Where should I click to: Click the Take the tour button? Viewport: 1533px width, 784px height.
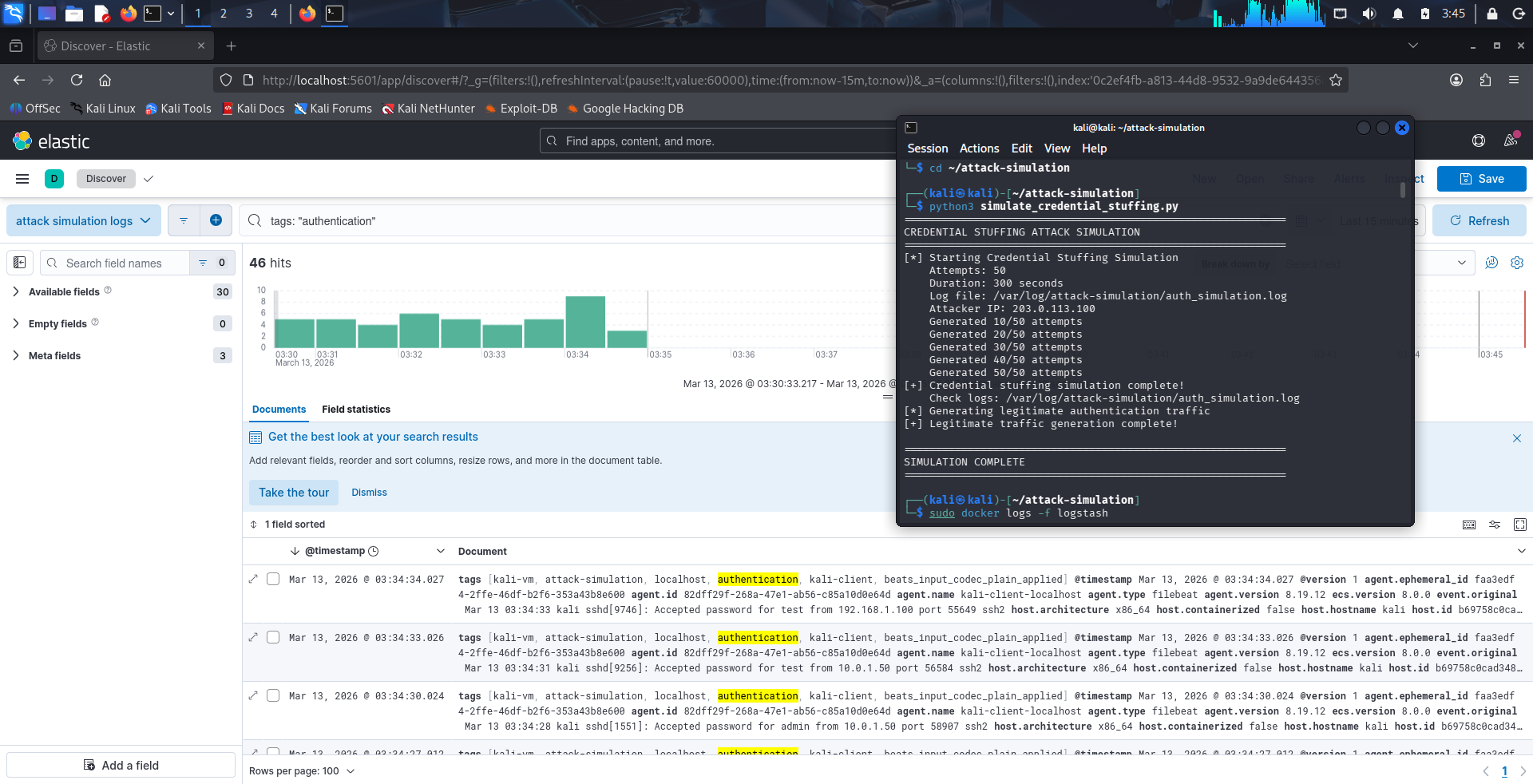[x=293, y=493]
